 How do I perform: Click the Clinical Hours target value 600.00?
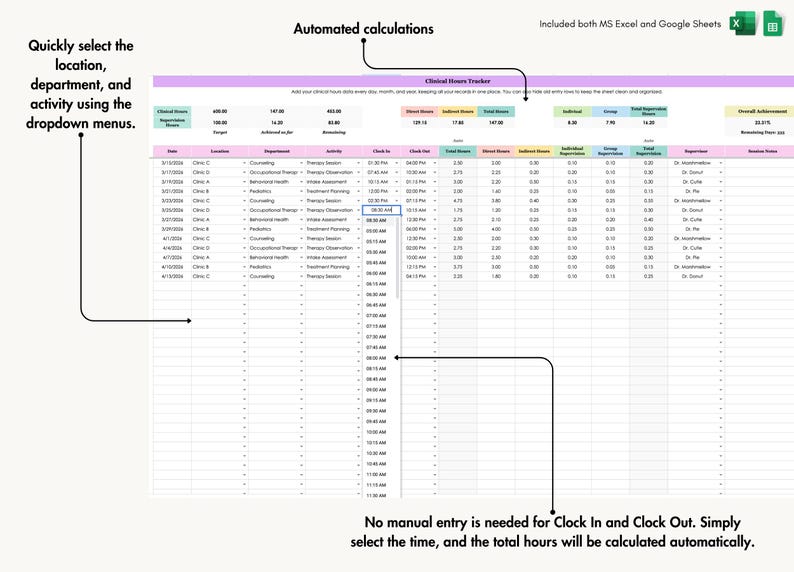pyautogui.click(x=220, y=111)
